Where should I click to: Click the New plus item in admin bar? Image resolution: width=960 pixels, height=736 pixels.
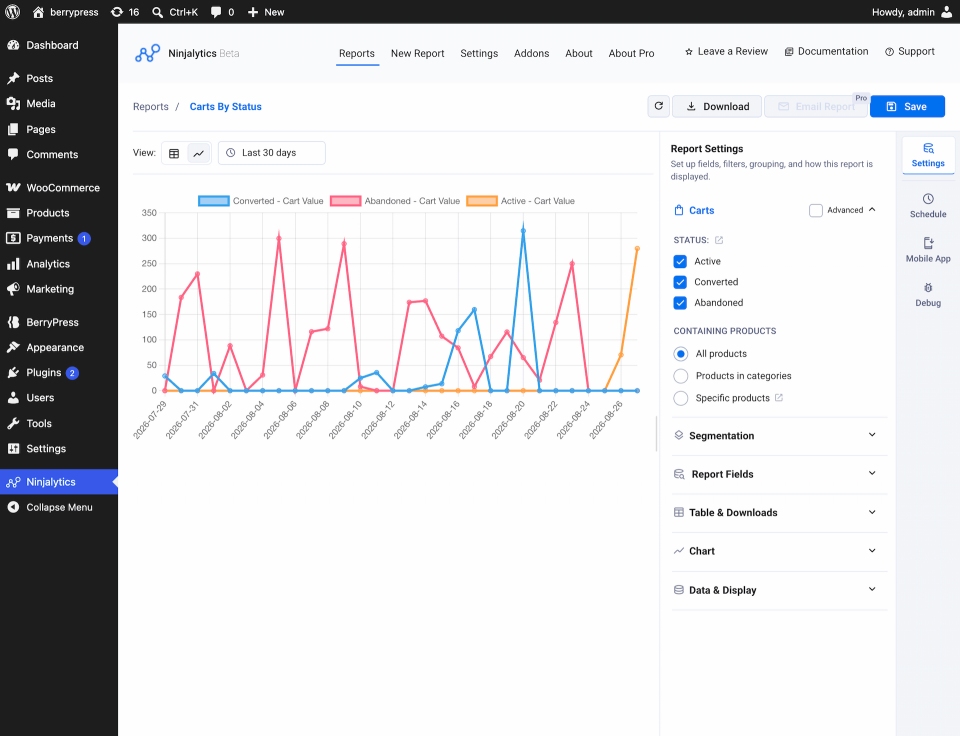266,12
